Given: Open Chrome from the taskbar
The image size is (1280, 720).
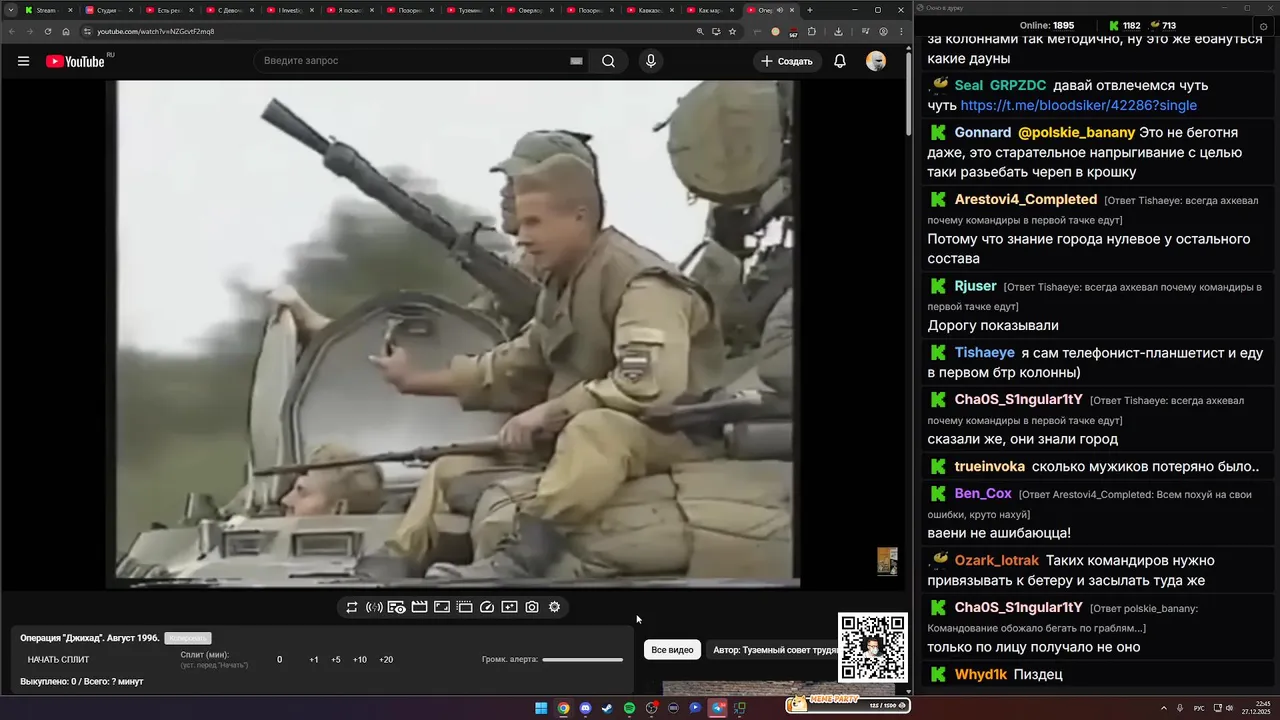Looking at the screenshot, I should tap(563, 708).
